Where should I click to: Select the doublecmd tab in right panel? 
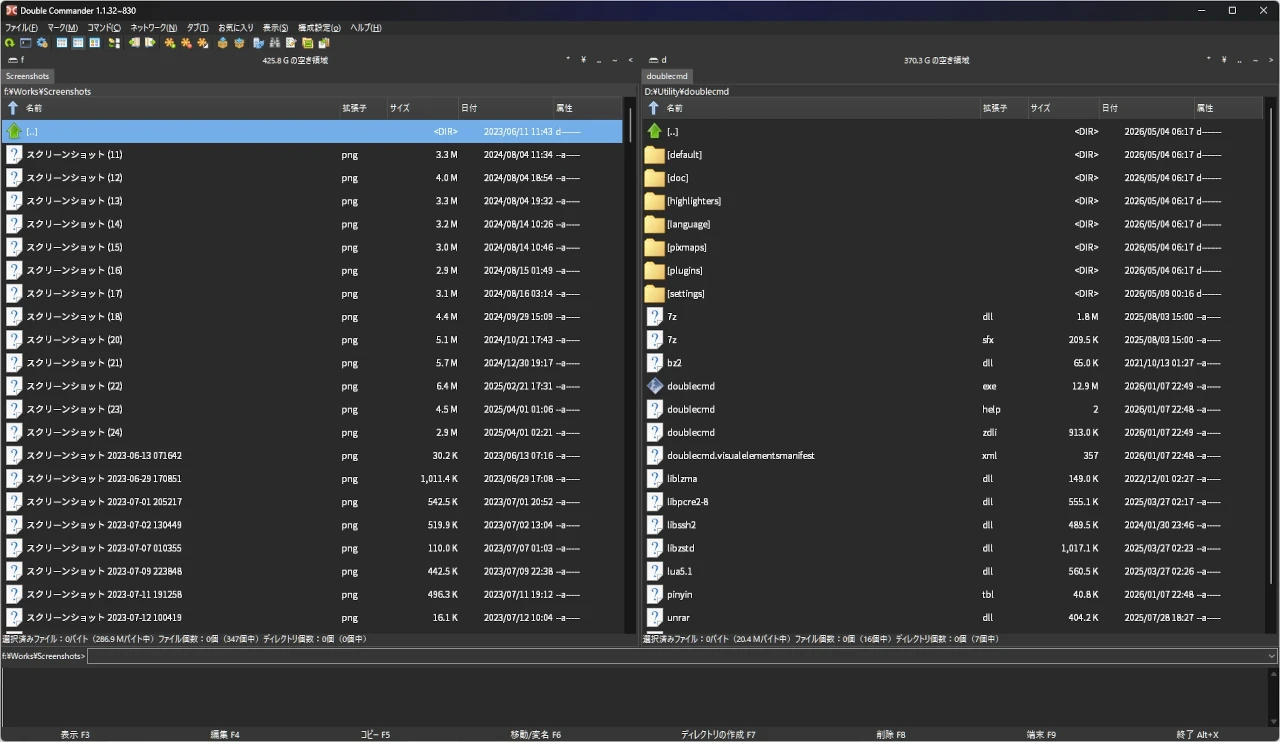pos(667,76)
